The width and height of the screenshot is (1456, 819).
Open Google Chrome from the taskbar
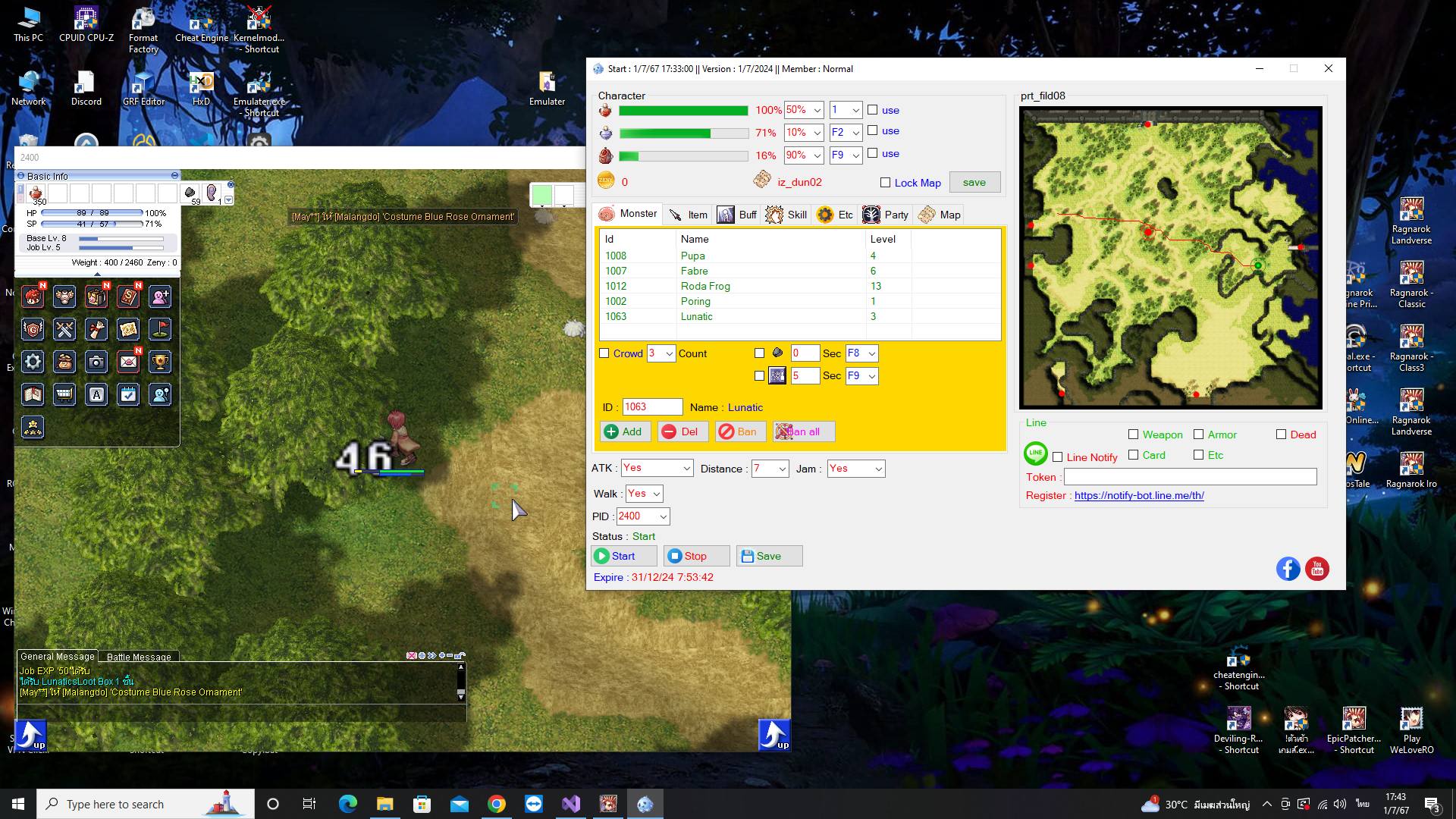coord(497,804)
